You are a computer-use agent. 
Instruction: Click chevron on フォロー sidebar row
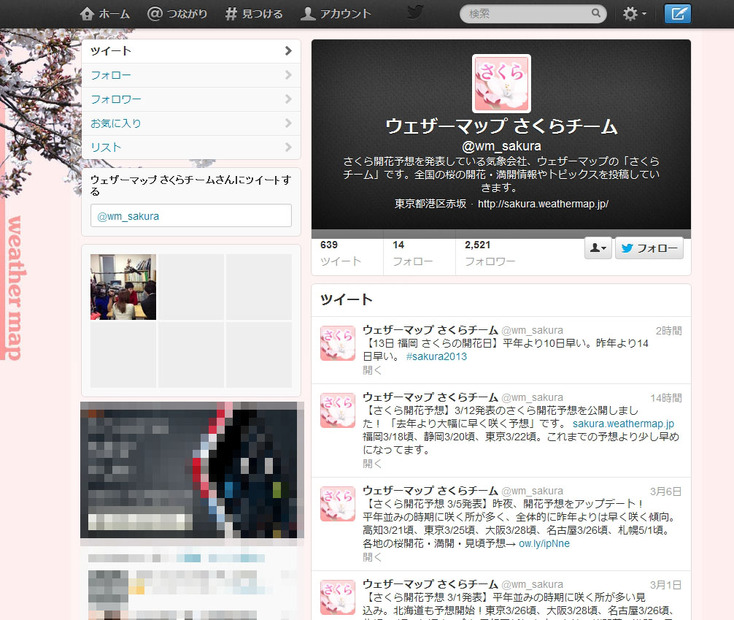point(288,75)
